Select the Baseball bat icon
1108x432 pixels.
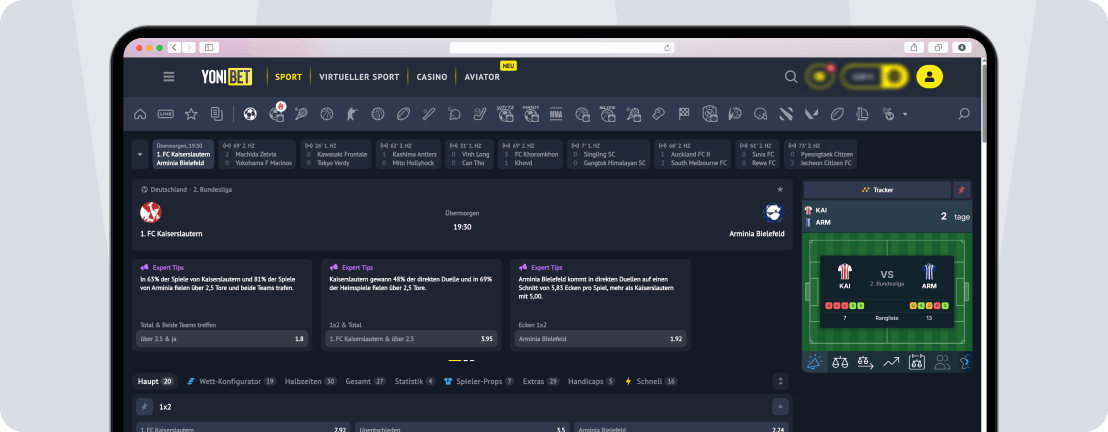tap(429, 114)
